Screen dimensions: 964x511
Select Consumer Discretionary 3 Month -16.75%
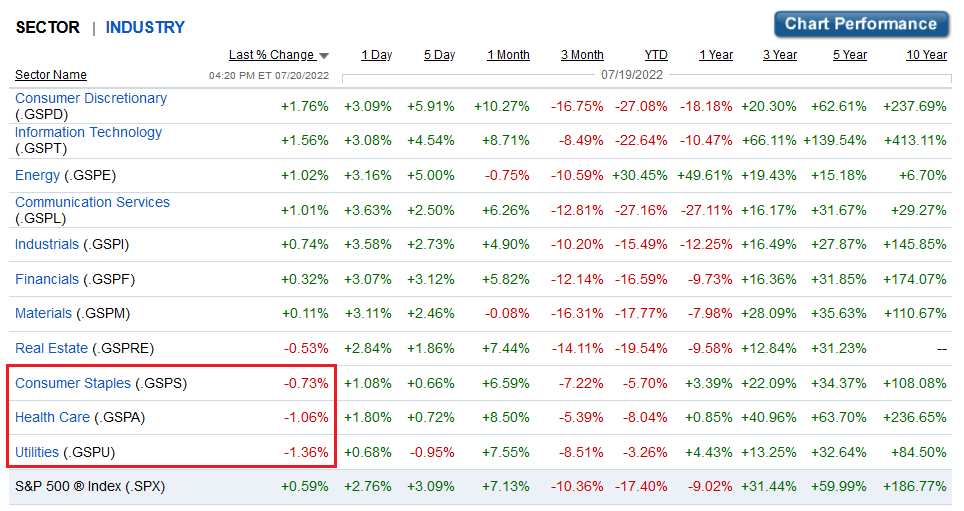pos(577,106)
